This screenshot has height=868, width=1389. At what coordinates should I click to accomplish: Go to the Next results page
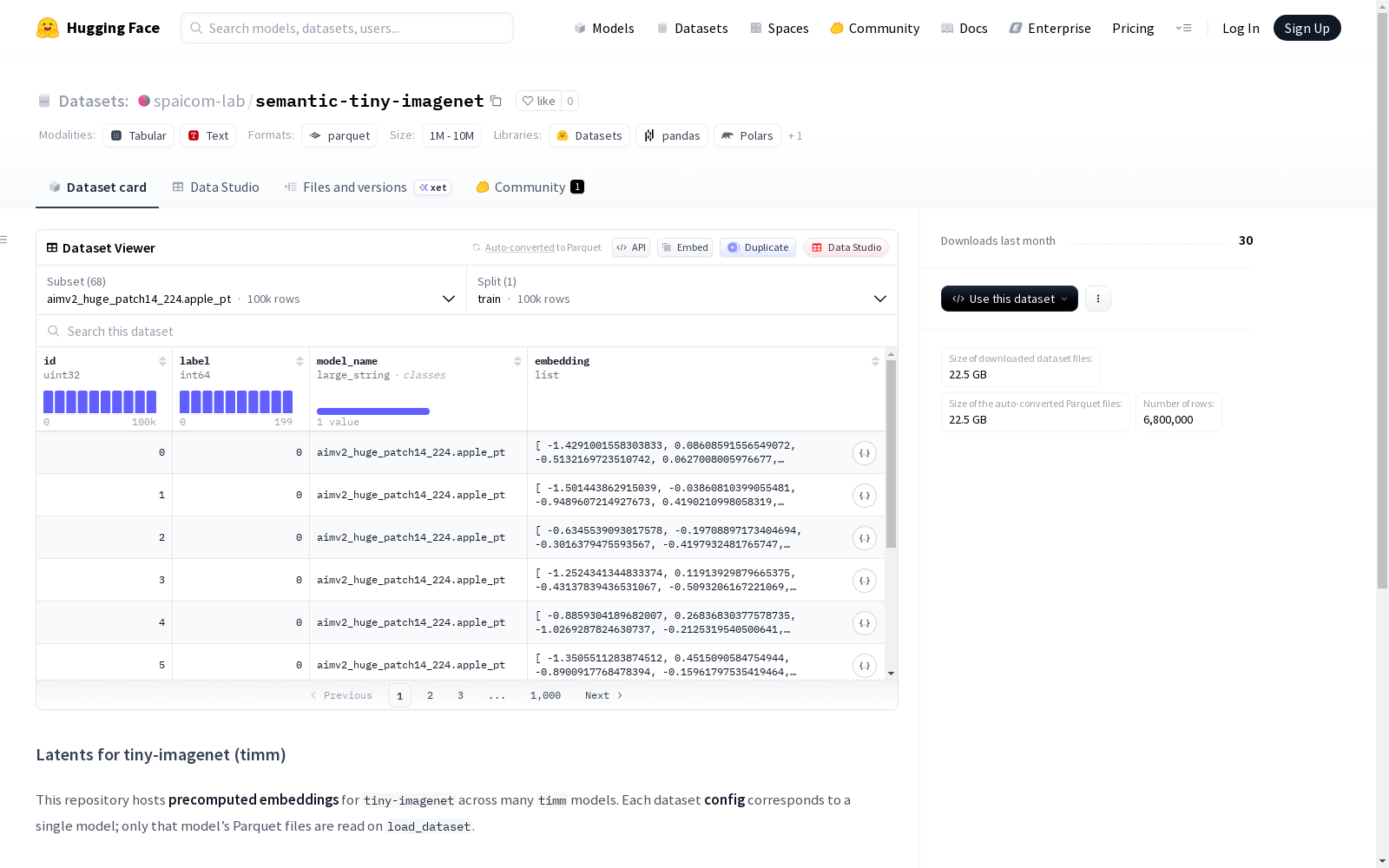pyautogui.click(x=604, y=695)
